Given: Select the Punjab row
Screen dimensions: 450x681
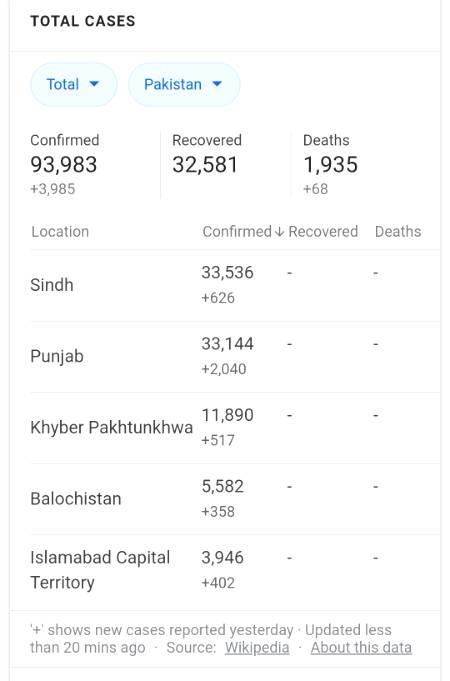Looking at the screenshot, I should point(235,357).
